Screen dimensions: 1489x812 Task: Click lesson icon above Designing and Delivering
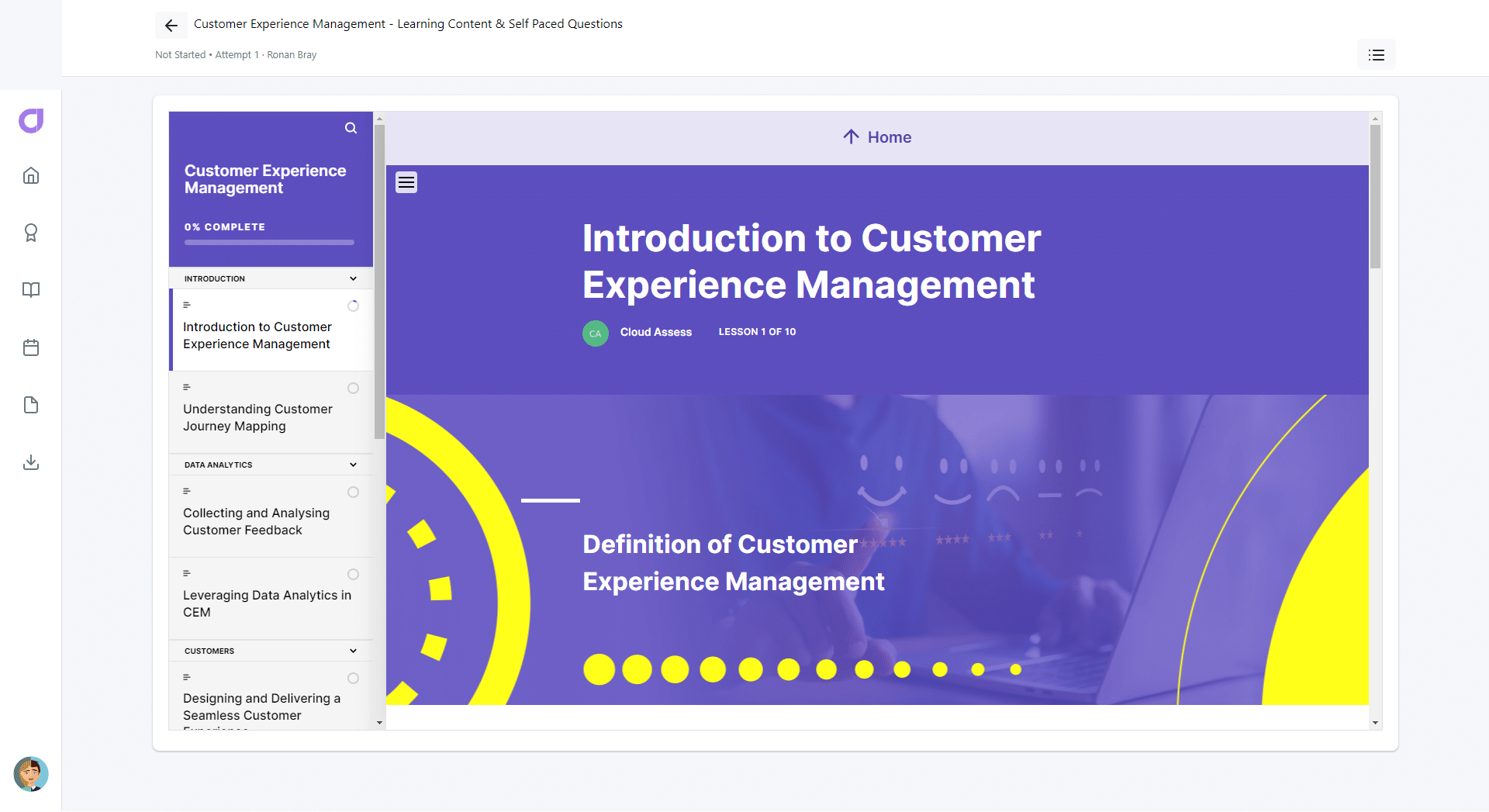coord(187,678)
